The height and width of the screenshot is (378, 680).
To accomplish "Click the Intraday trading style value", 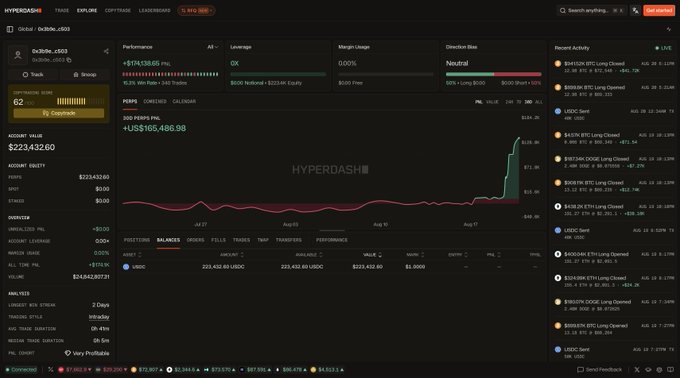I will pos(99,317).
